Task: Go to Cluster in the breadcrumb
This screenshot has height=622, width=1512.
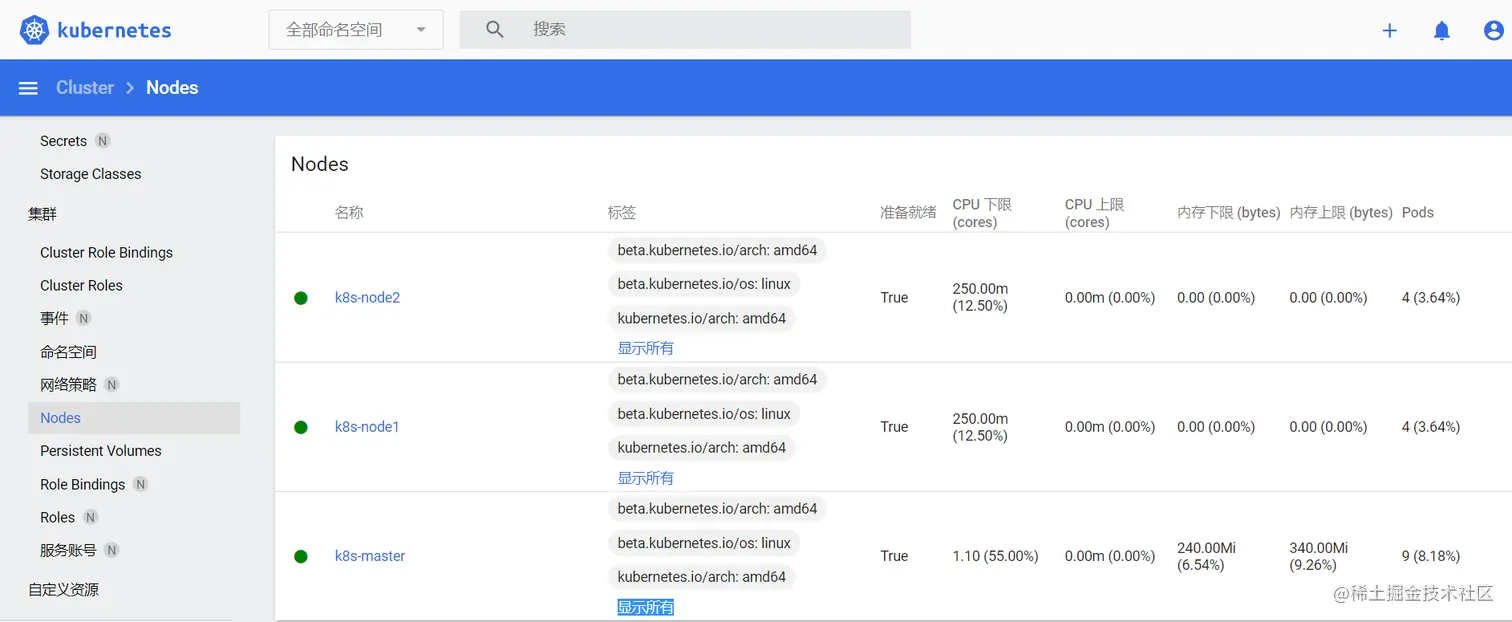Action: (x=85, y=88)
